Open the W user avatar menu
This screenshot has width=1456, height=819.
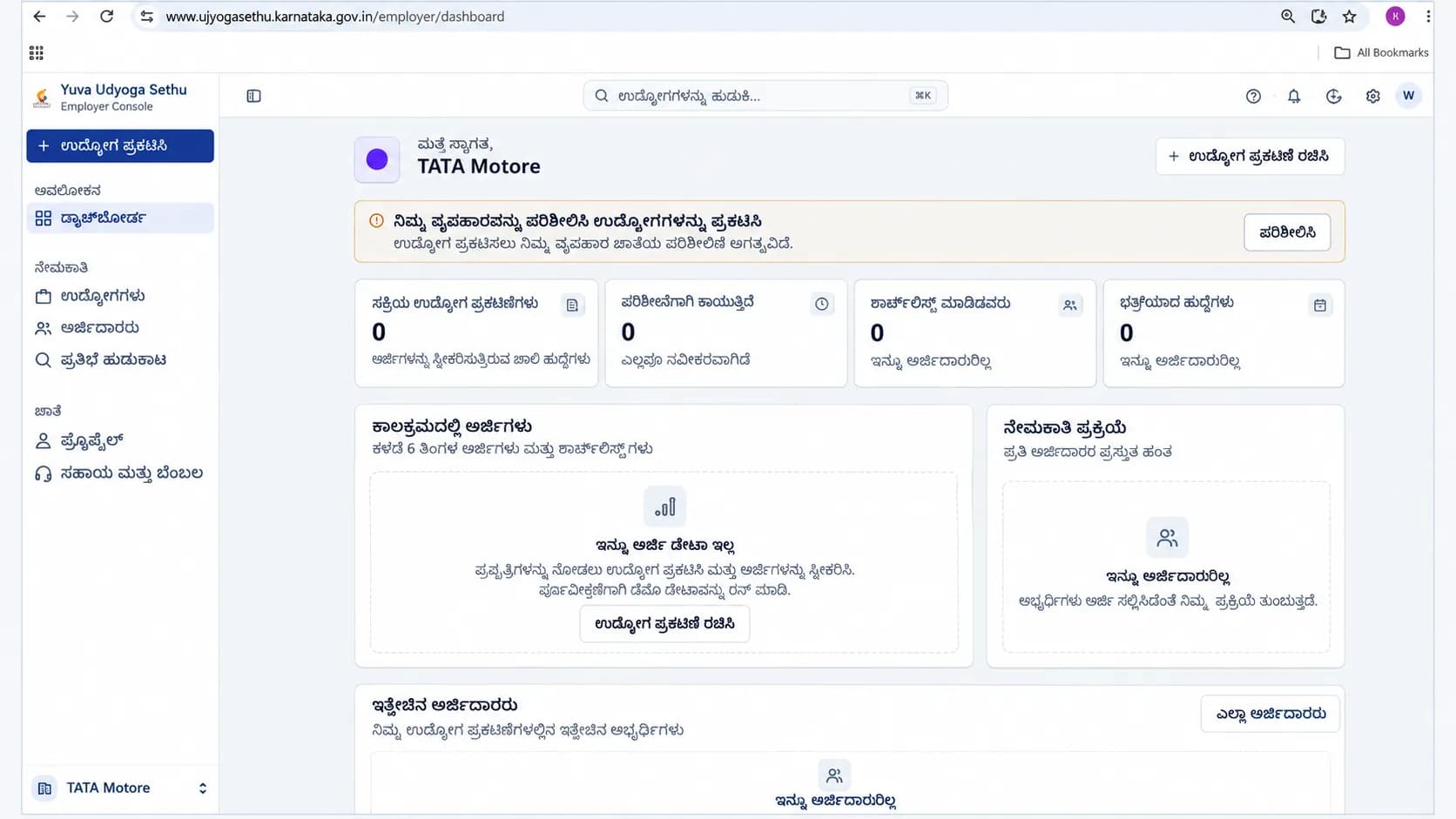click(x=1408, y=96)
